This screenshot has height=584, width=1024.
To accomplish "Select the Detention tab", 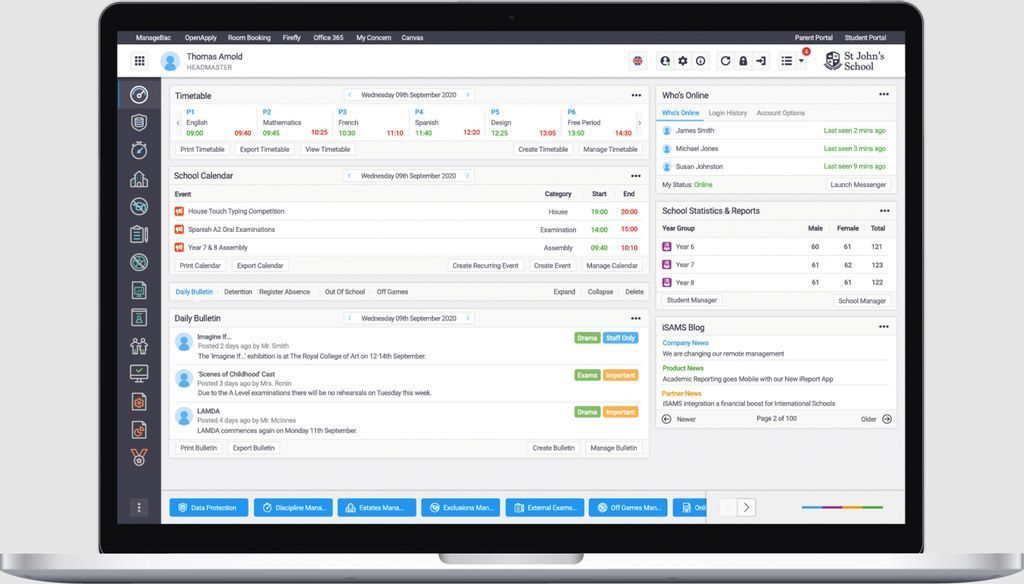I will click(x=238, y=292).
